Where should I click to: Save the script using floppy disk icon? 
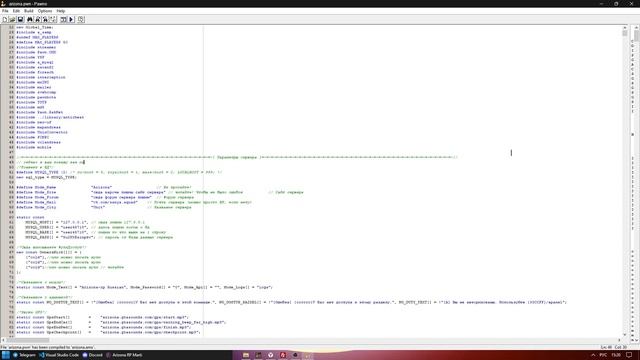point(20,19)
